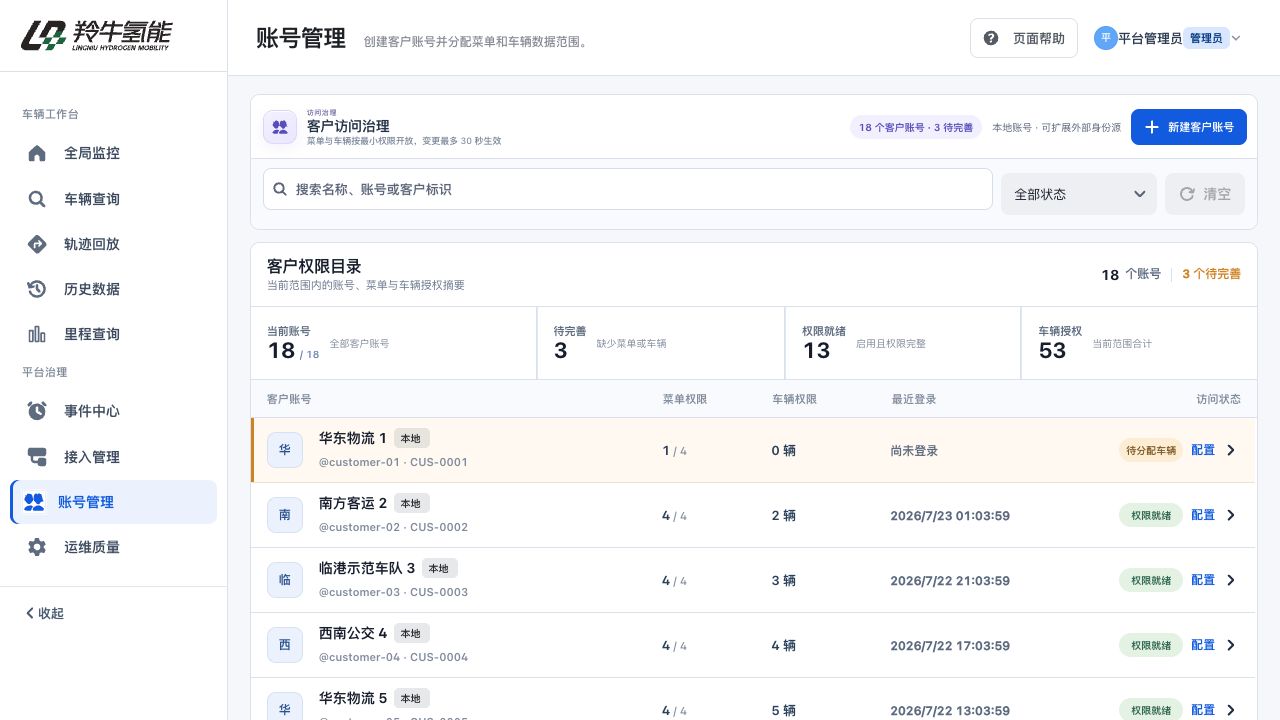Click the 运维质量 gear icon

pyautogui.click(x=37, y=547)
